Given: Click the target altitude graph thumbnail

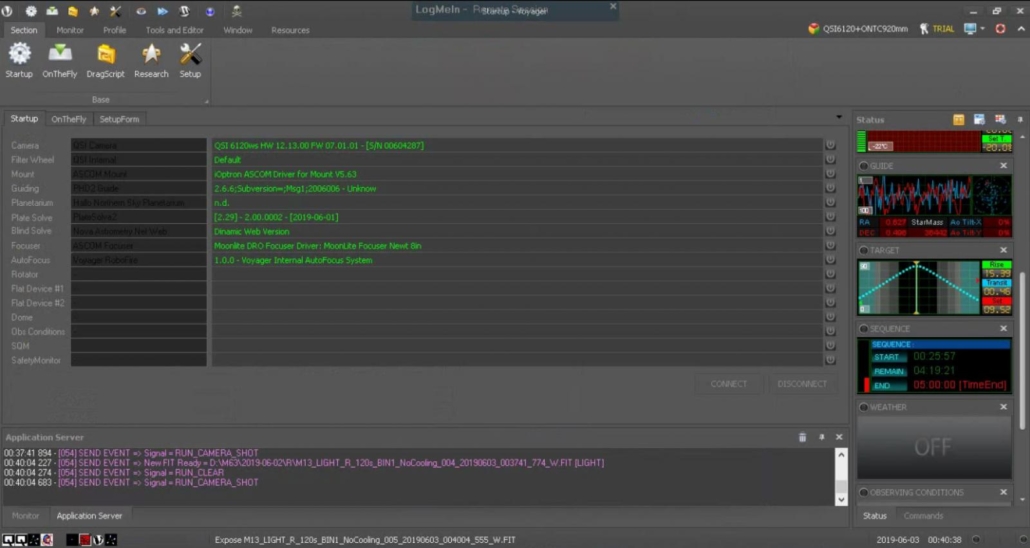Looking at the screenshot, I should click(919, 287).
